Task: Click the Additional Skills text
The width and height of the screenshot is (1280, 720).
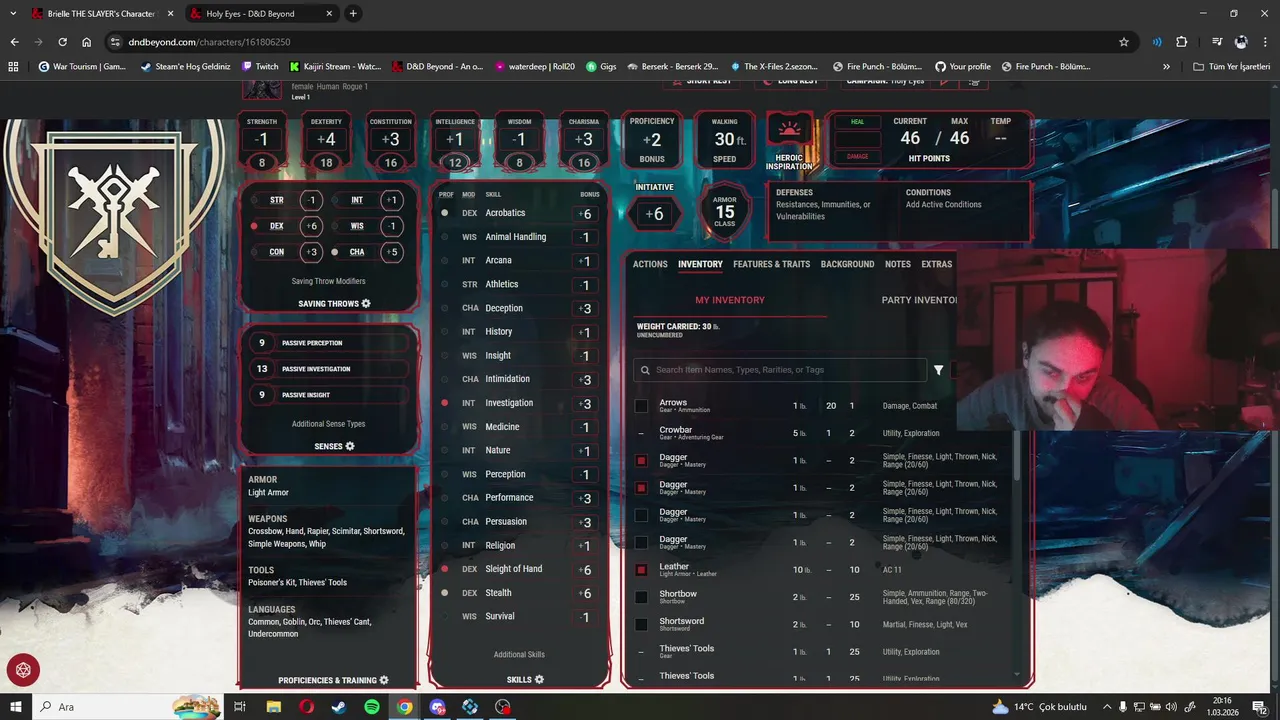Action: pyautogui.click(x=519, y=655)
